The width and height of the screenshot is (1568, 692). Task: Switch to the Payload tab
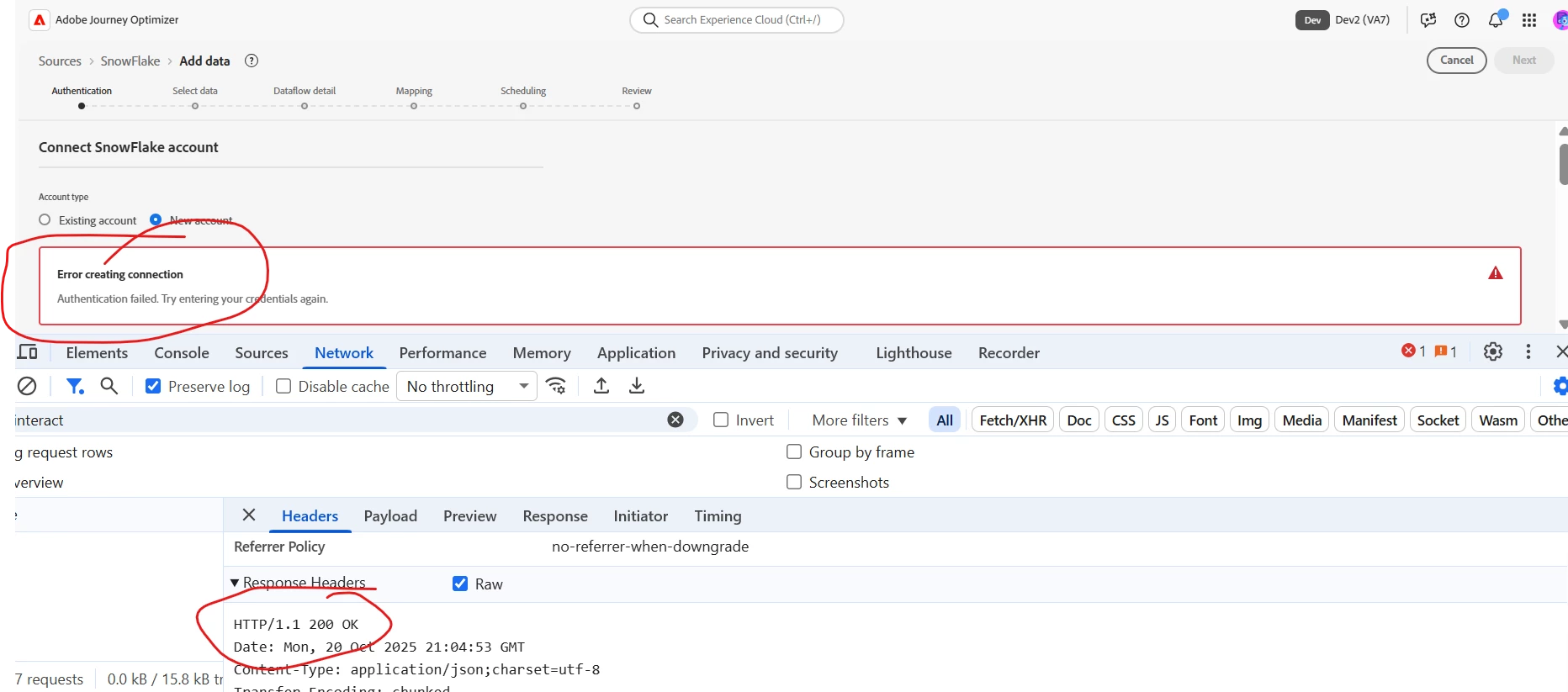click(390, 515)
